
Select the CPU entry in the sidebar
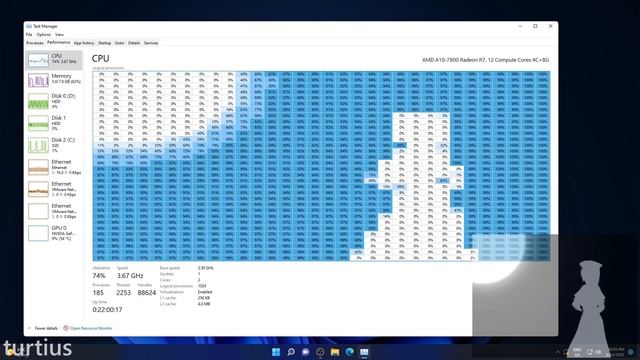click(54, 60)
